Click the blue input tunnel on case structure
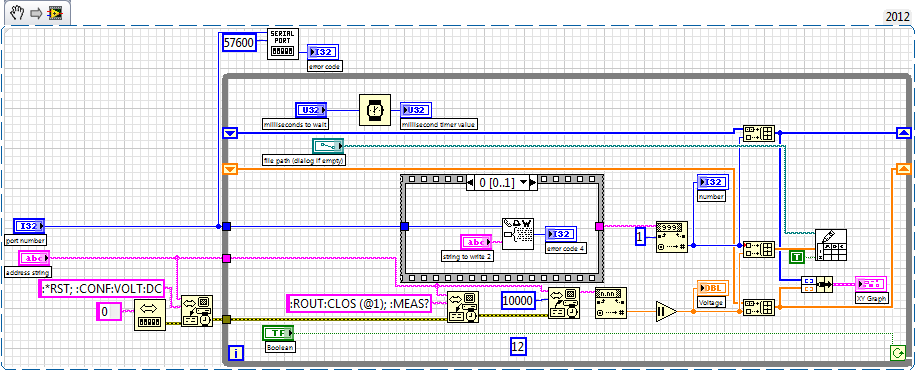The height and width of the screenshot is (371, 916). click(x=404, y=226)
